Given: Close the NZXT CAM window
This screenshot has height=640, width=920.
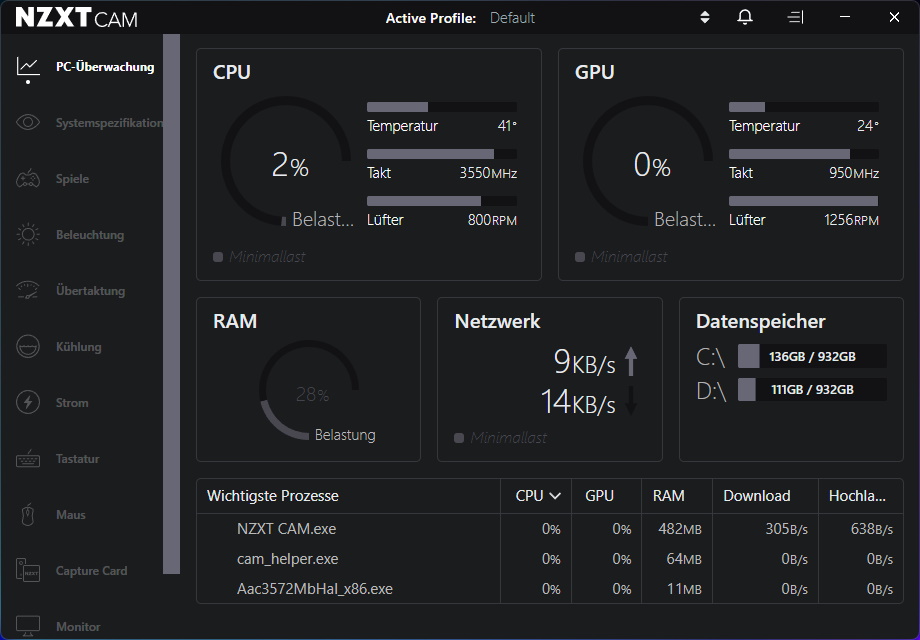Looking at the screenshot, I should 894,17.
